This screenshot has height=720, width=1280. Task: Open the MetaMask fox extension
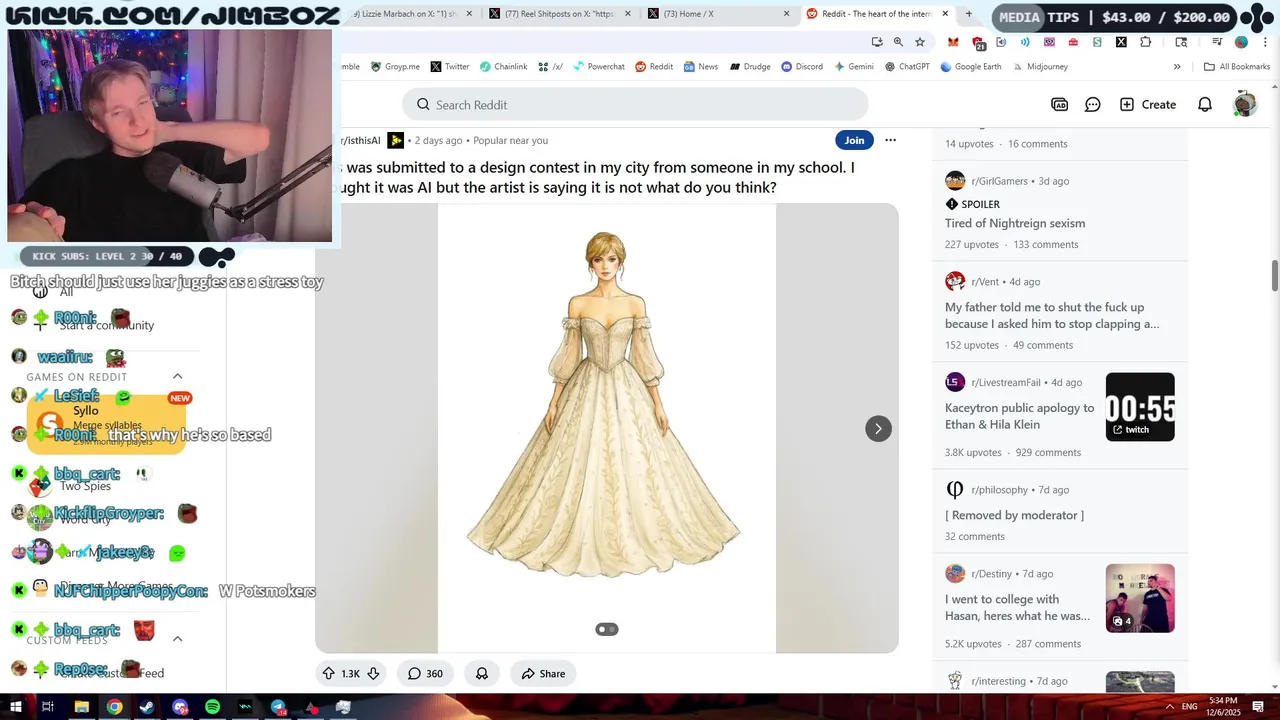tap(953, 42)
